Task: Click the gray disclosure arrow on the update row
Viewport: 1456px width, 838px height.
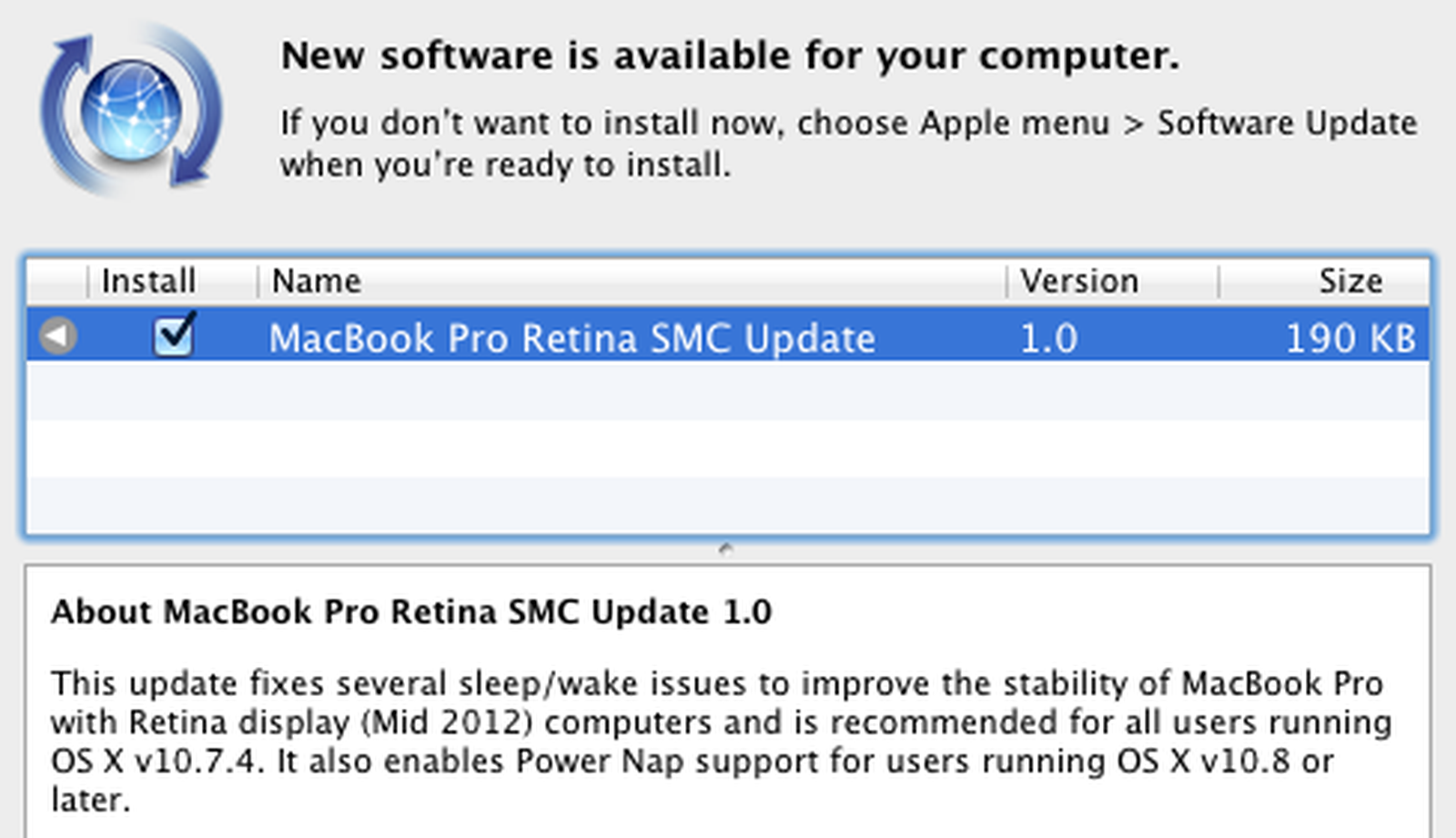Action: click(x=56, y=338)
